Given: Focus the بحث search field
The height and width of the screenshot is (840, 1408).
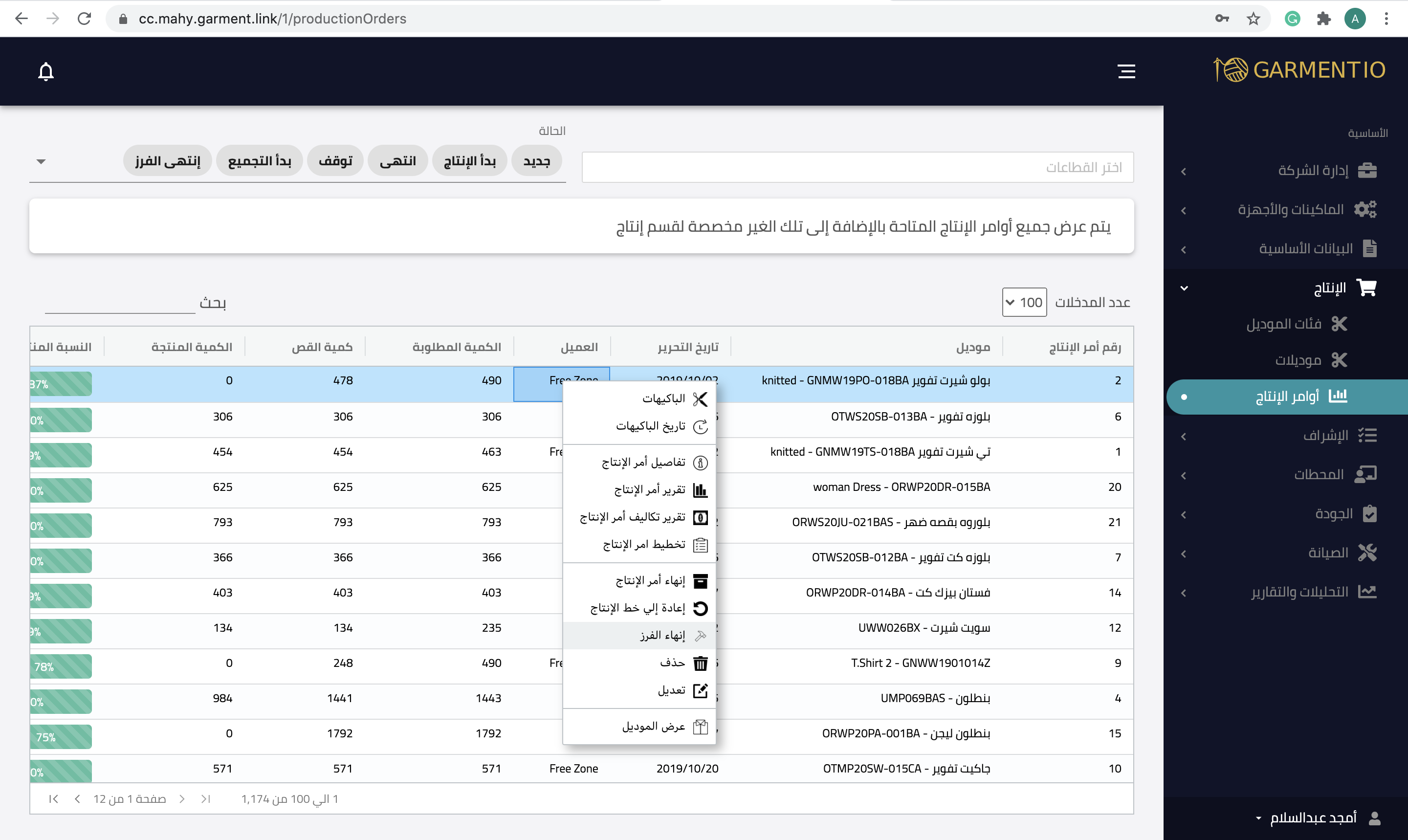Looking at the screenshot, I should tap(120, 303).
